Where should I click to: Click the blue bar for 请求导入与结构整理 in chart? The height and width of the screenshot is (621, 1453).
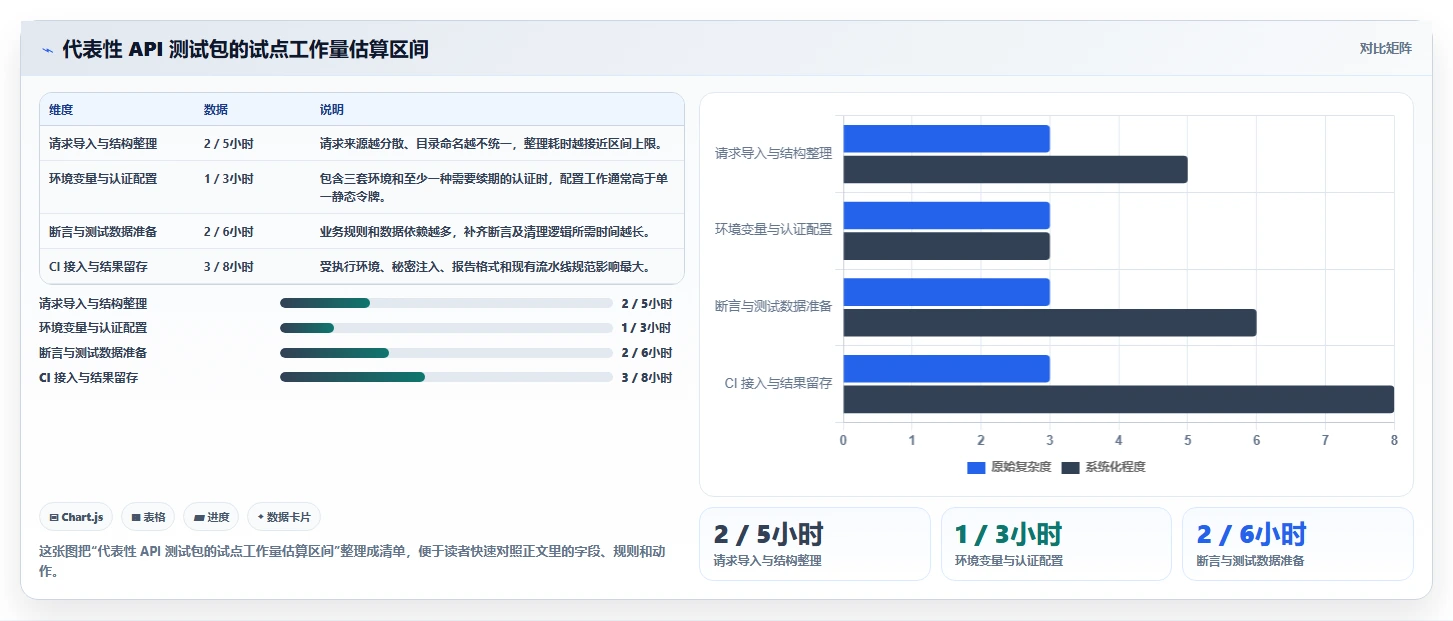(946, 139)
